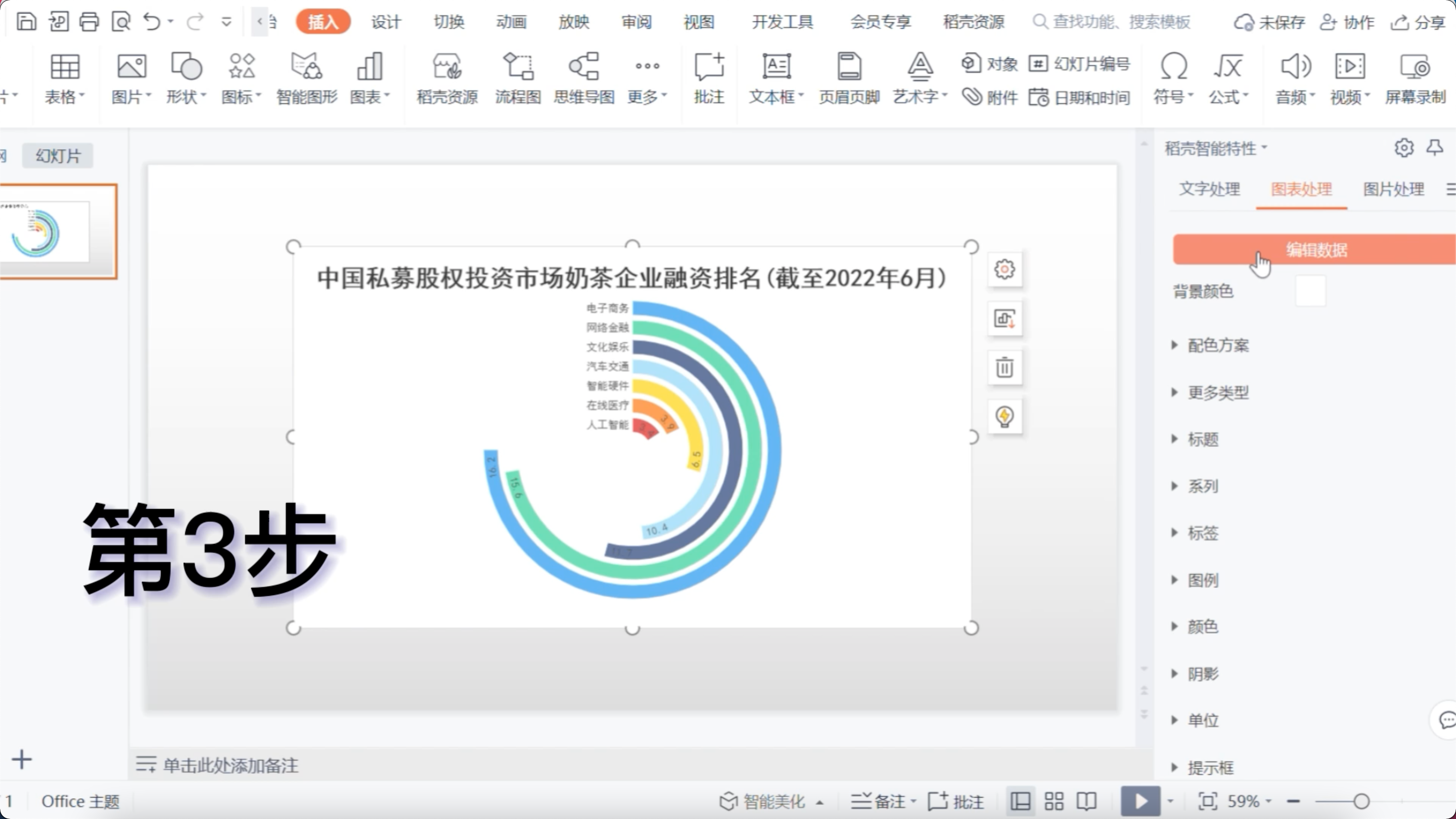Open 页眉页脚 header and footer
Image resolution: width=1456 pixels, height=819 pixels.
pos(849,79)
